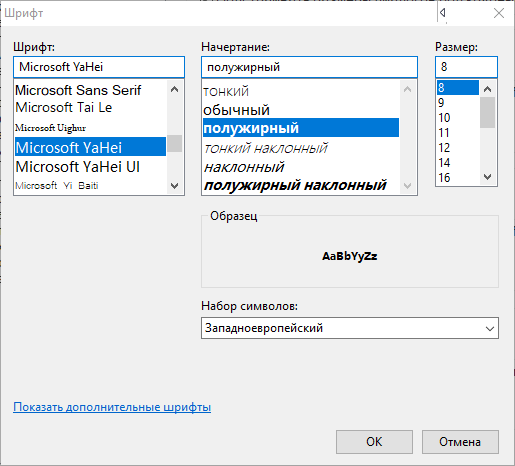Select size 16
This screenshot has width=515, height=466.
[458, 178]
